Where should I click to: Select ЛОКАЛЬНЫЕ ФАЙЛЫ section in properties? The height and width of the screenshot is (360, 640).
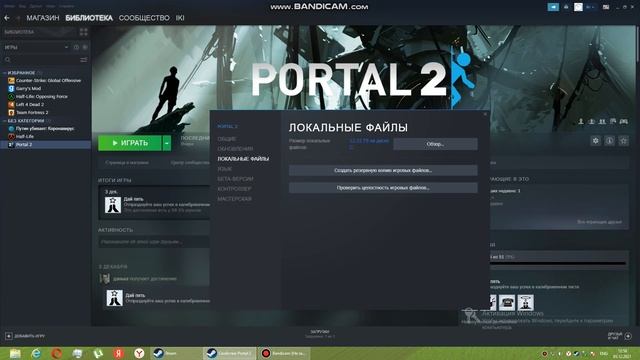point(243,159)
